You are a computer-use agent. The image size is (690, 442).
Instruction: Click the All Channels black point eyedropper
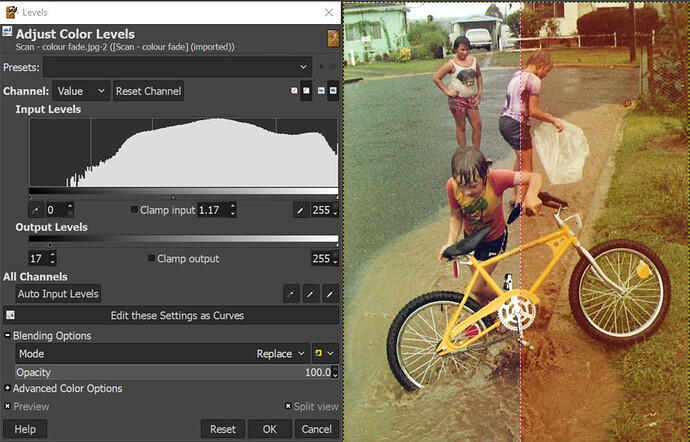291,294
